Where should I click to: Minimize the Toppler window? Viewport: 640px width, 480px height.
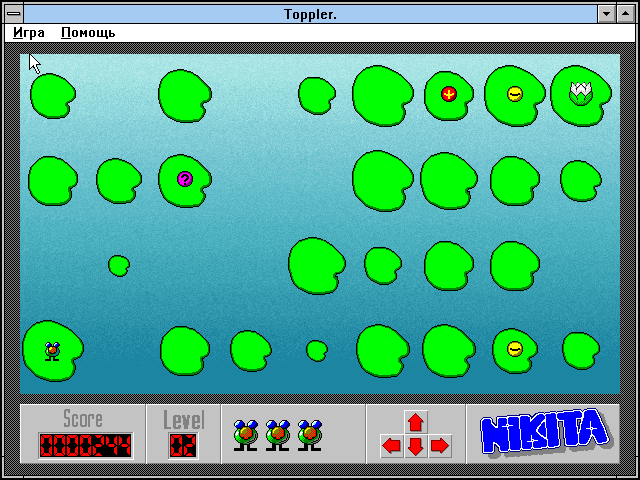tap(607, 14)
